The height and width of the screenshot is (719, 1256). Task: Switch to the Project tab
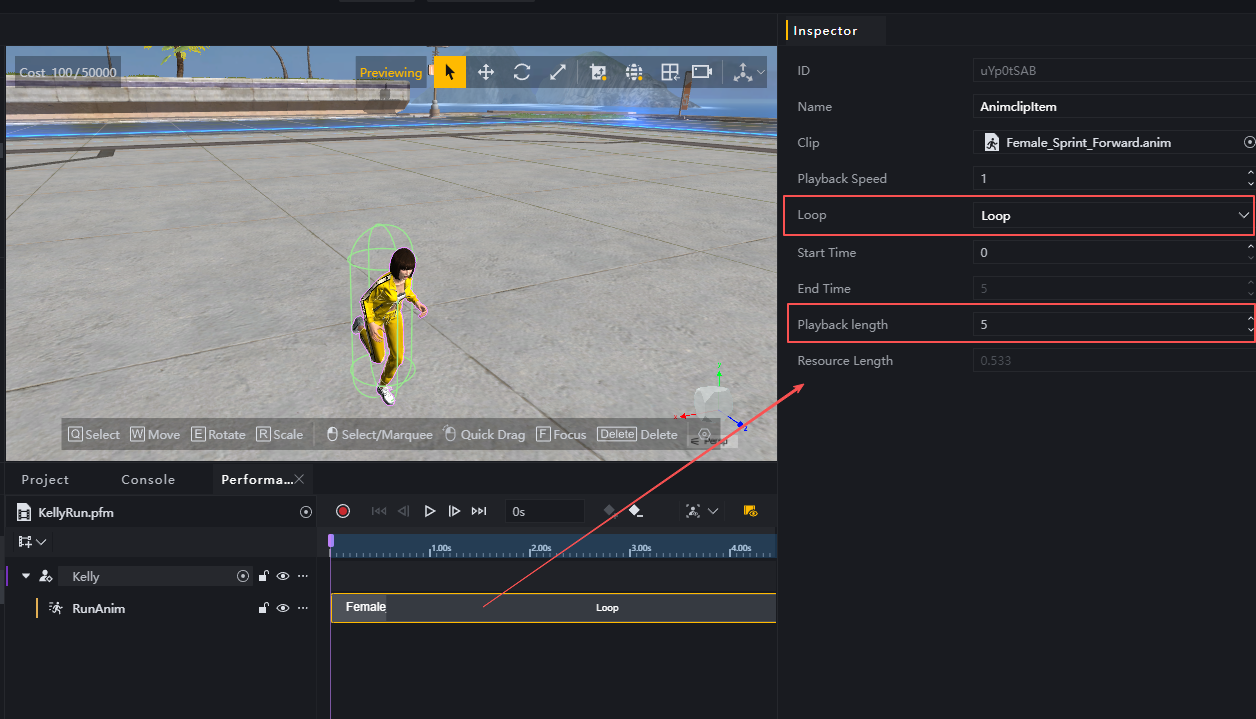(x=45, y=480)
